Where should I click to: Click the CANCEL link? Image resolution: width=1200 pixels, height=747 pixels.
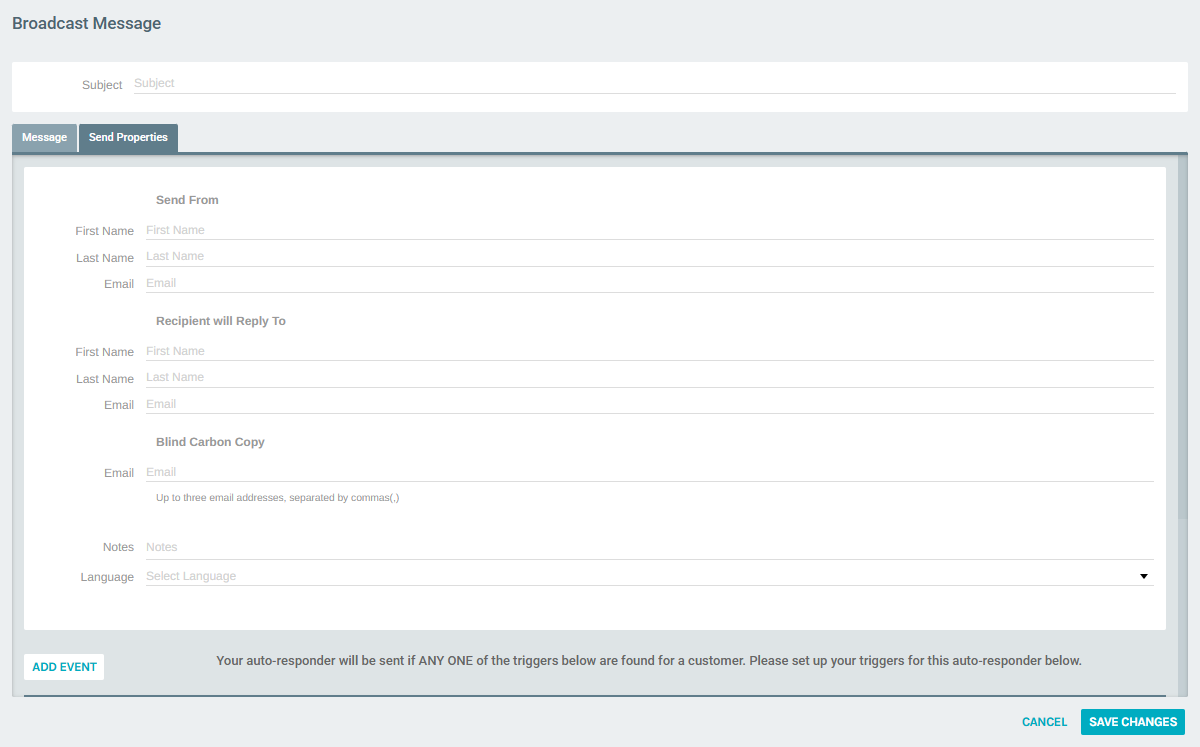(x=1044, y=721)
